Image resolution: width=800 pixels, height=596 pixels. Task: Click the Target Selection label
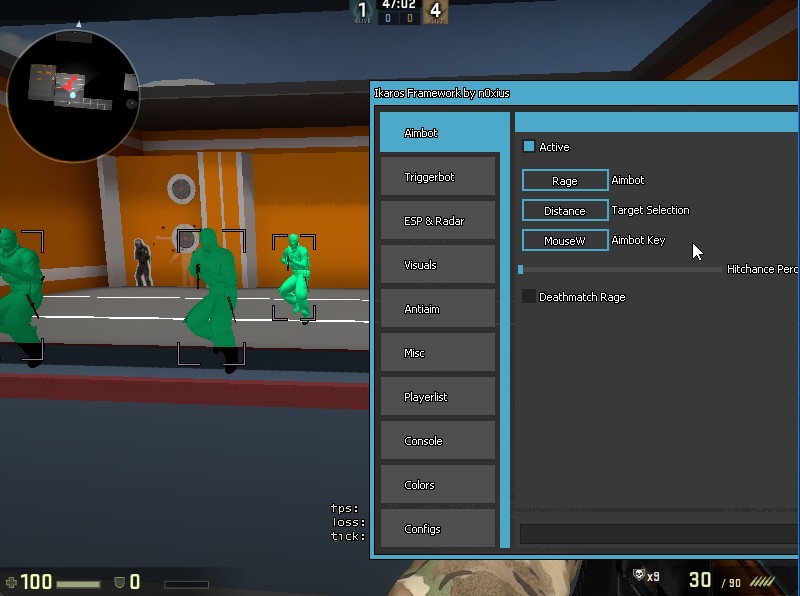[x=651, y=210]
